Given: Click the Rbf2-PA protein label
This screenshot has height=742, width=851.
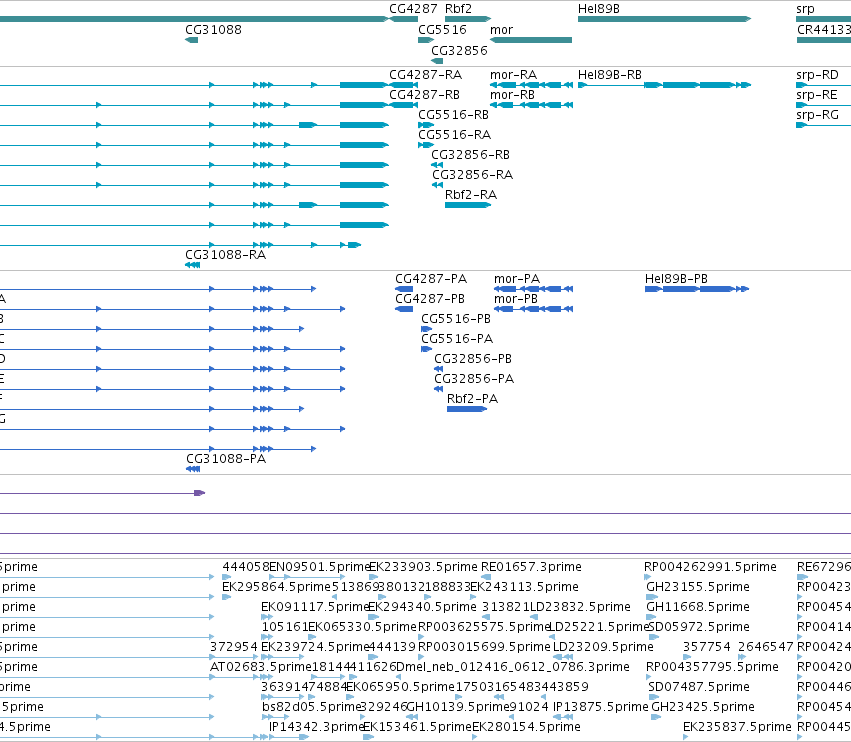Looking at the screenshot, I should (x=472, y=399).
